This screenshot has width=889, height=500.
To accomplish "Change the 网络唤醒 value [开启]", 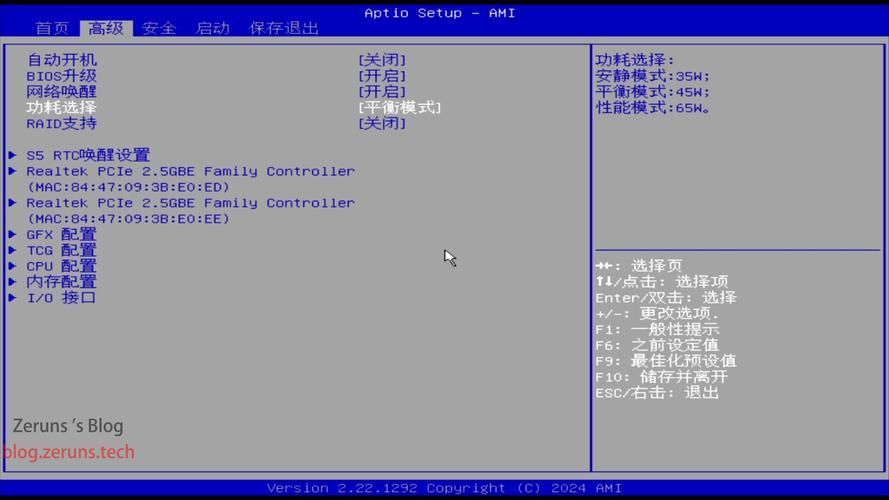I will click(382, 91).
